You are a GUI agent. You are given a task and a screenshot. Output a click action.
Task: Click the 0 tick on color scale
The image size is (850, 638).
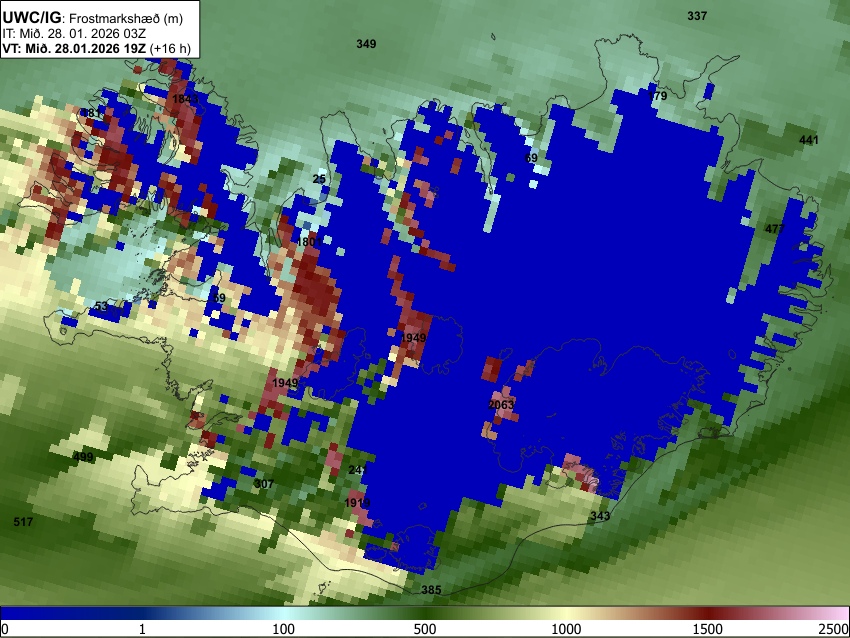pyautogui.click(x=5, y=629)
